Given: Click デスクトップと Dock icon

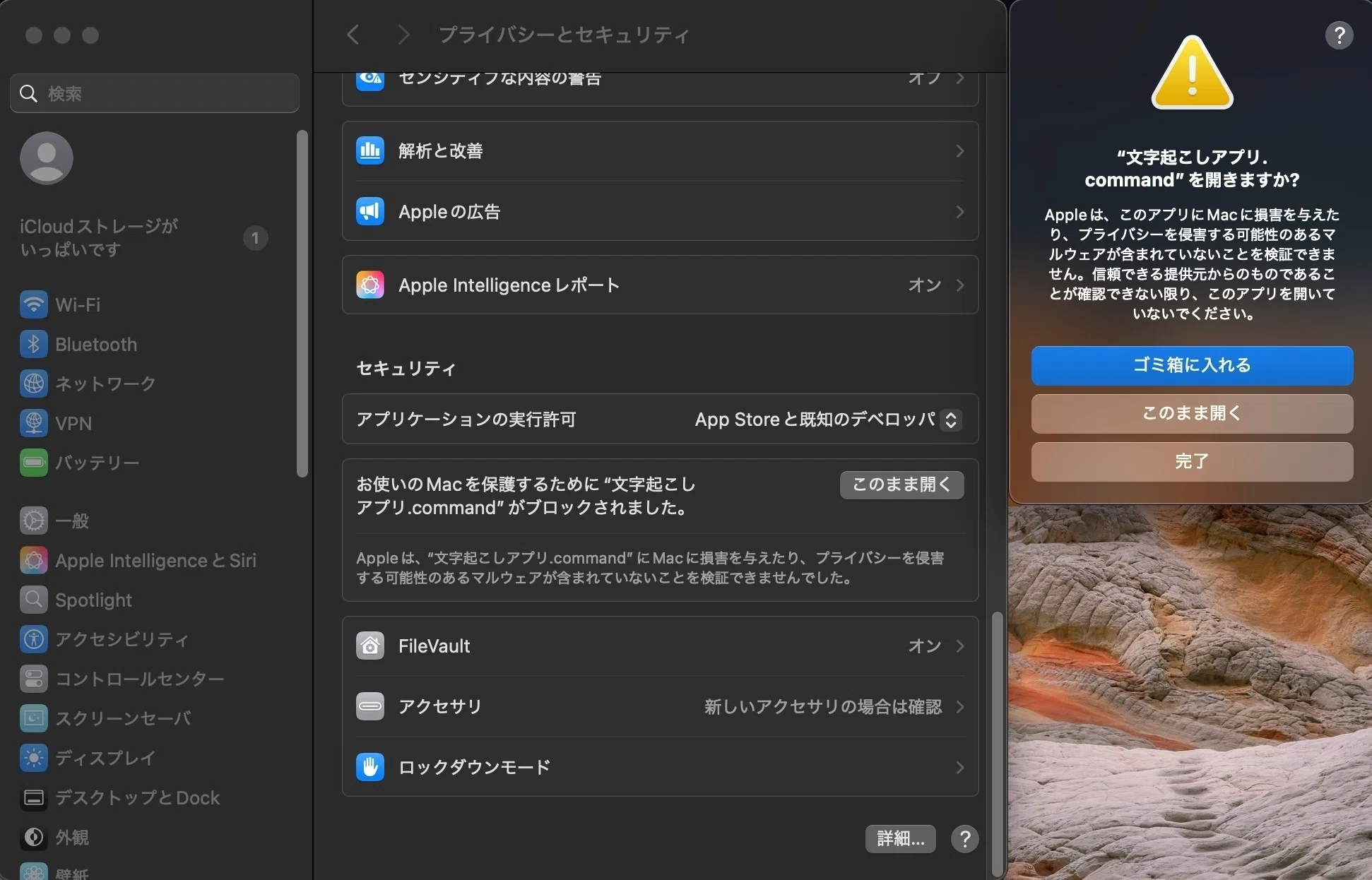Looking at the screenshot, I should (33, 797).
